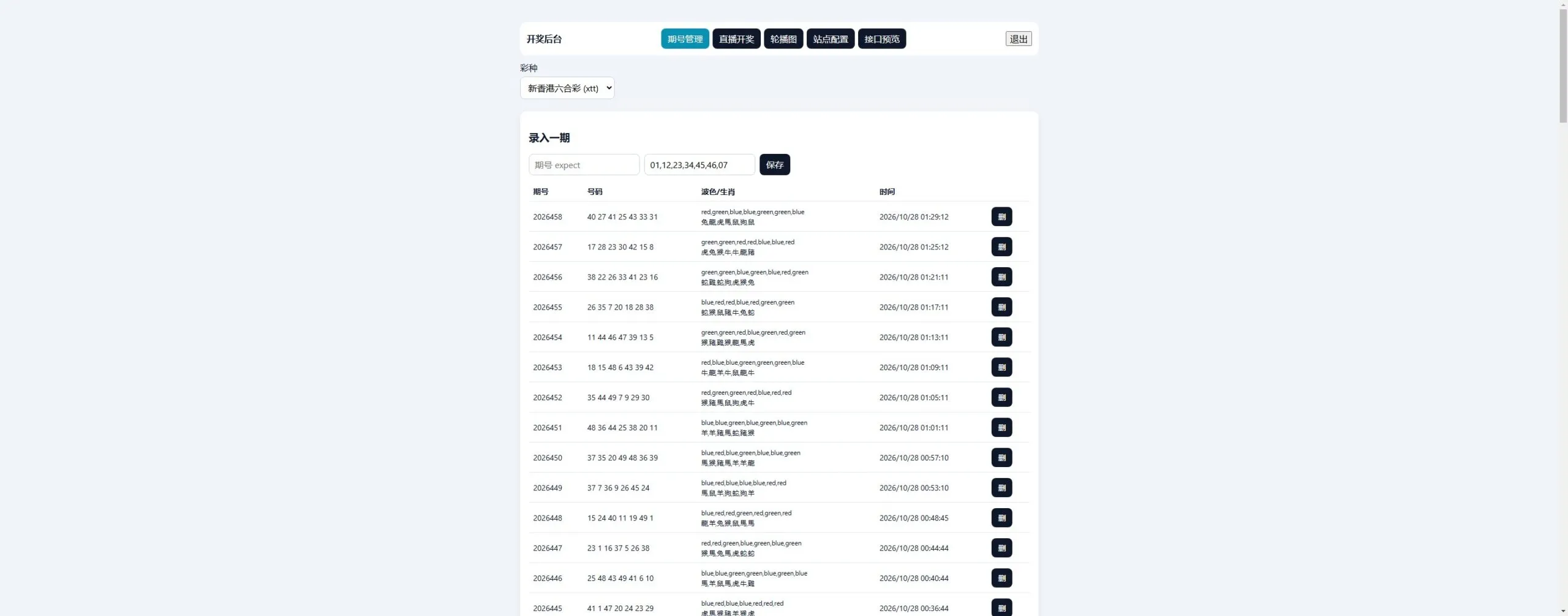
Task: Focus the 期号 expect input field
Action: pyautogui.click(x=584, y=164)
